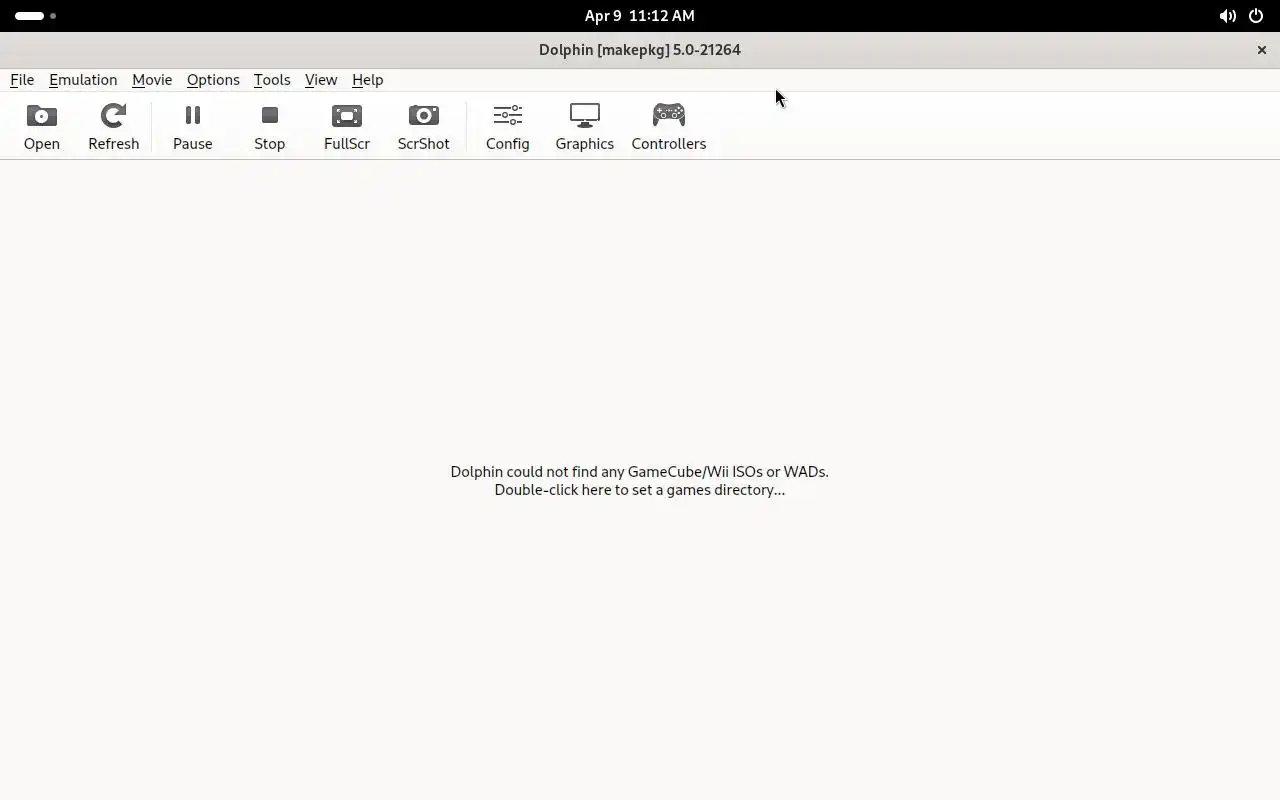
Task: Open Controllers gamepad icon
Action: 668,116
